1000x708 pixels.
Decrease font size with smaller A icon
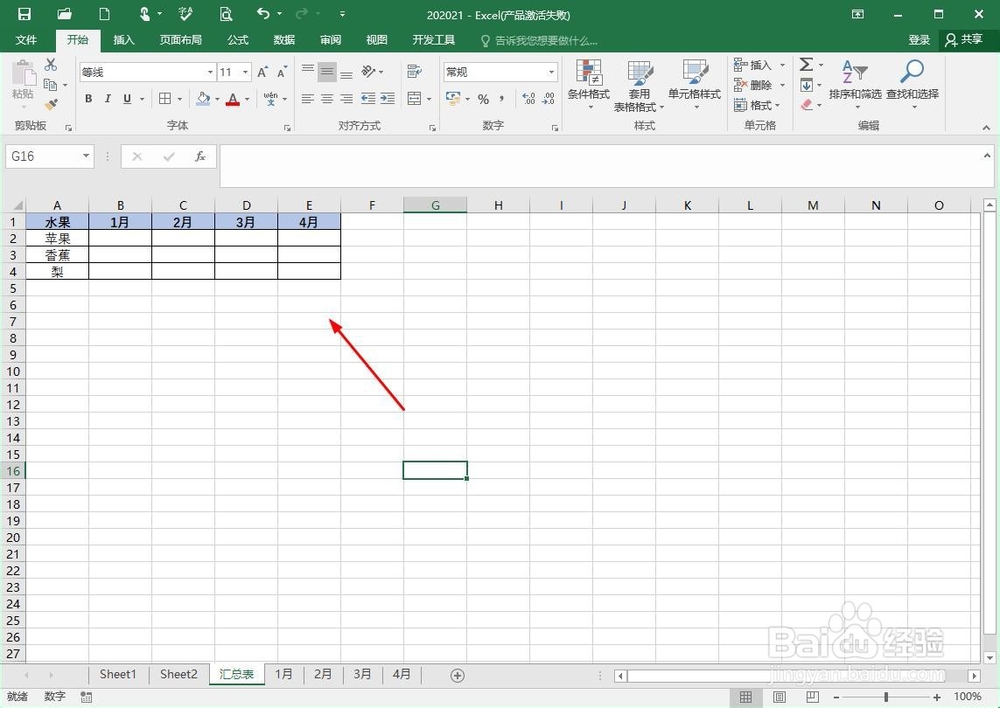tap(281, 72)
